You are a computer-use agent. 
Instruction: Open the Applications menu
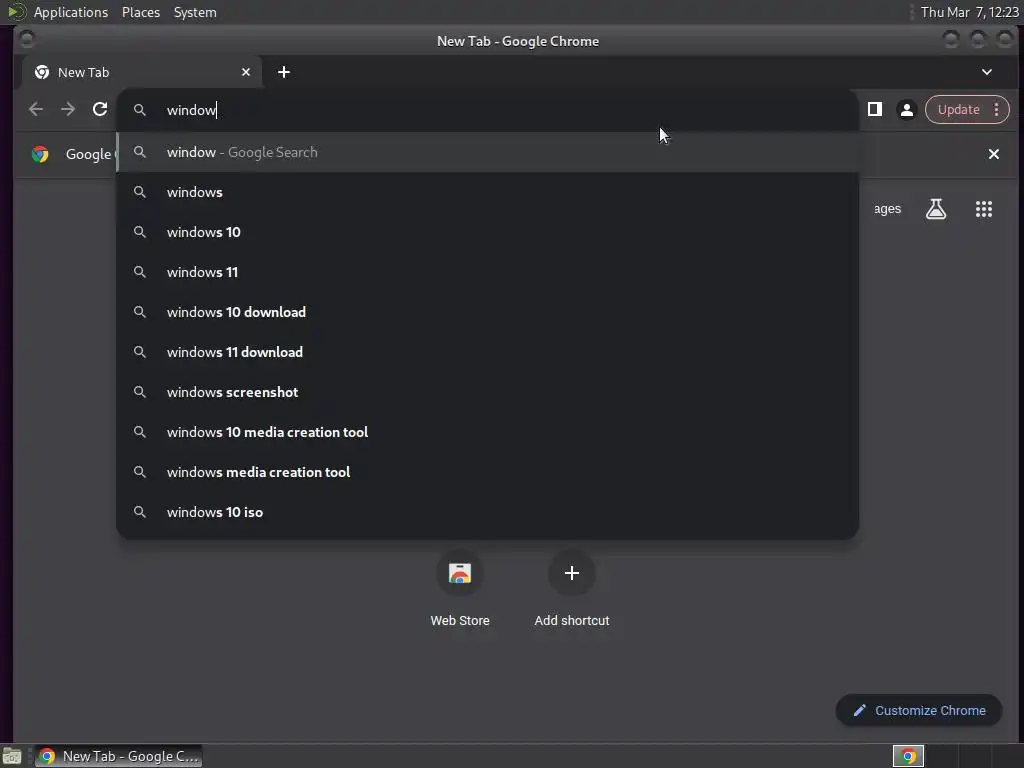tap(71, 12)
